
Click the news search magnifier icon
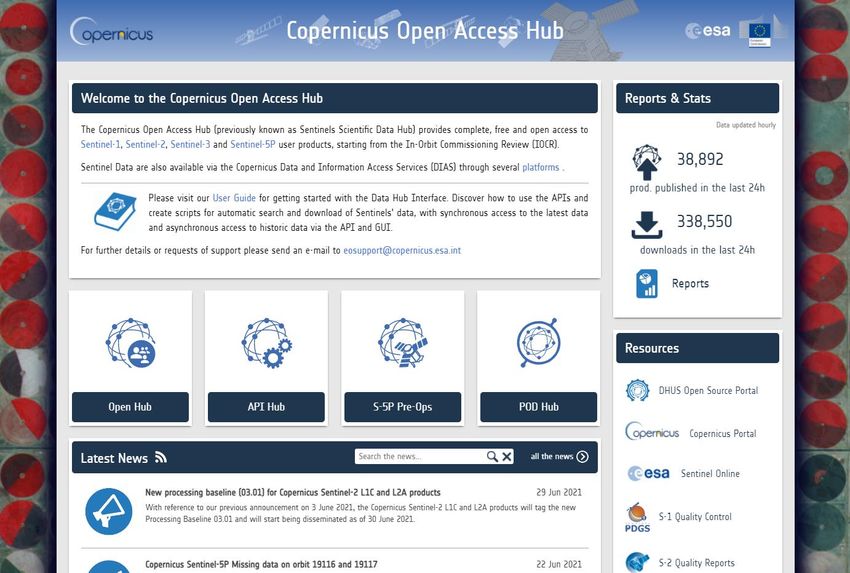(x=492, y=456)
